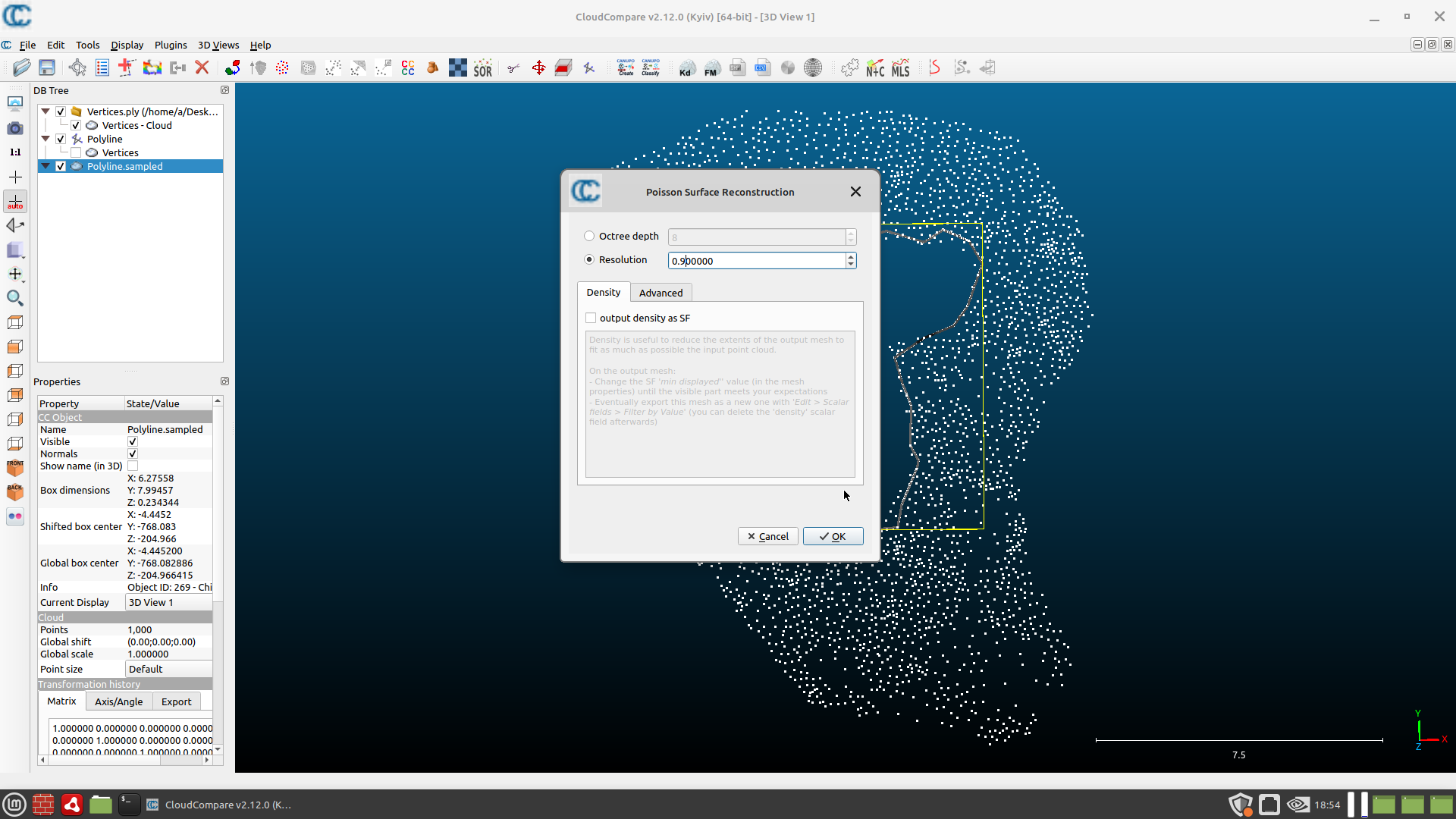Screen dimensions: 1456x819
Task: Click the camera icon in left sidebar
Action: (14, 128)
